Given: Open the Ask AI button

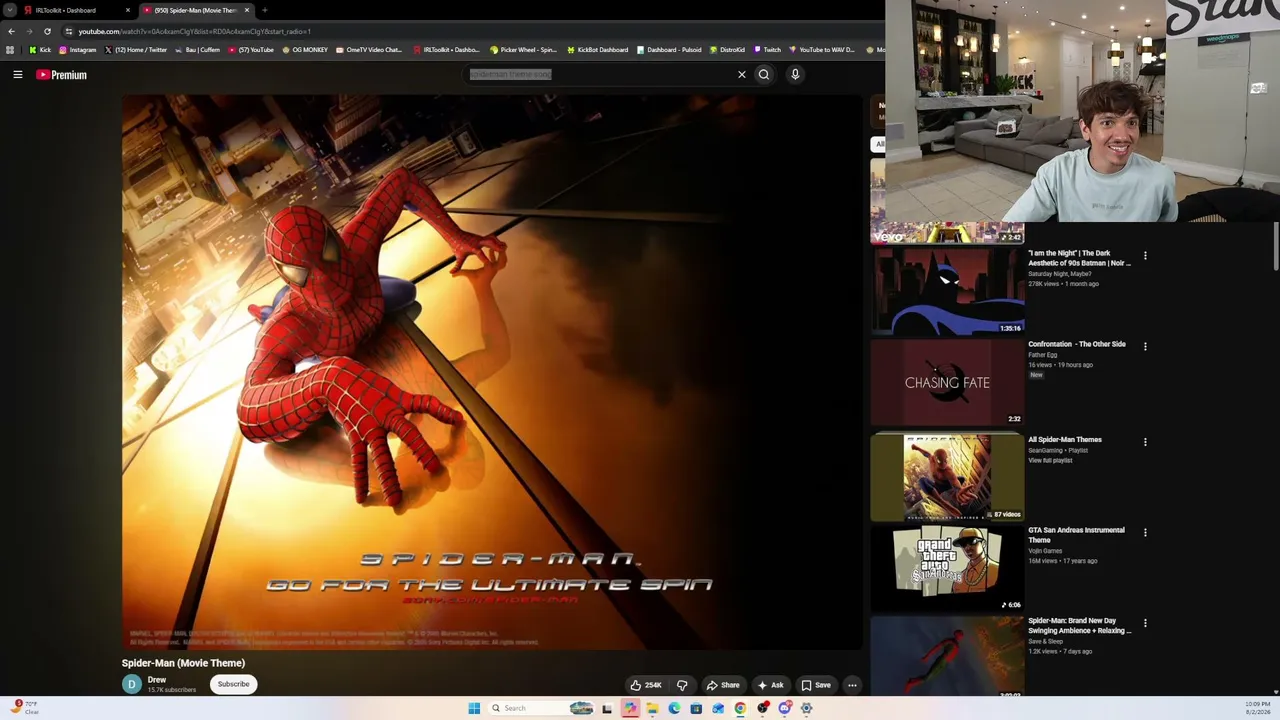Looking at the screenshot, I should click(770, 685).
